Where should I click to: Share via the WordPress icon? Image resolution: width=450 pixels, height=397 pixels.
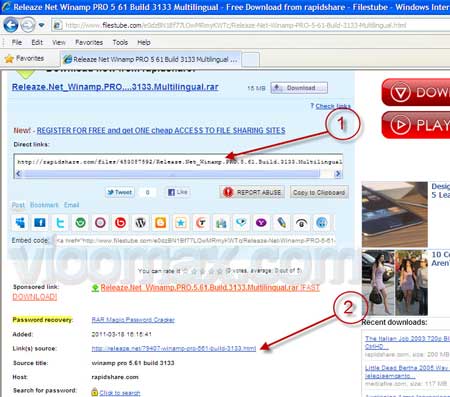tap(141, 223)
